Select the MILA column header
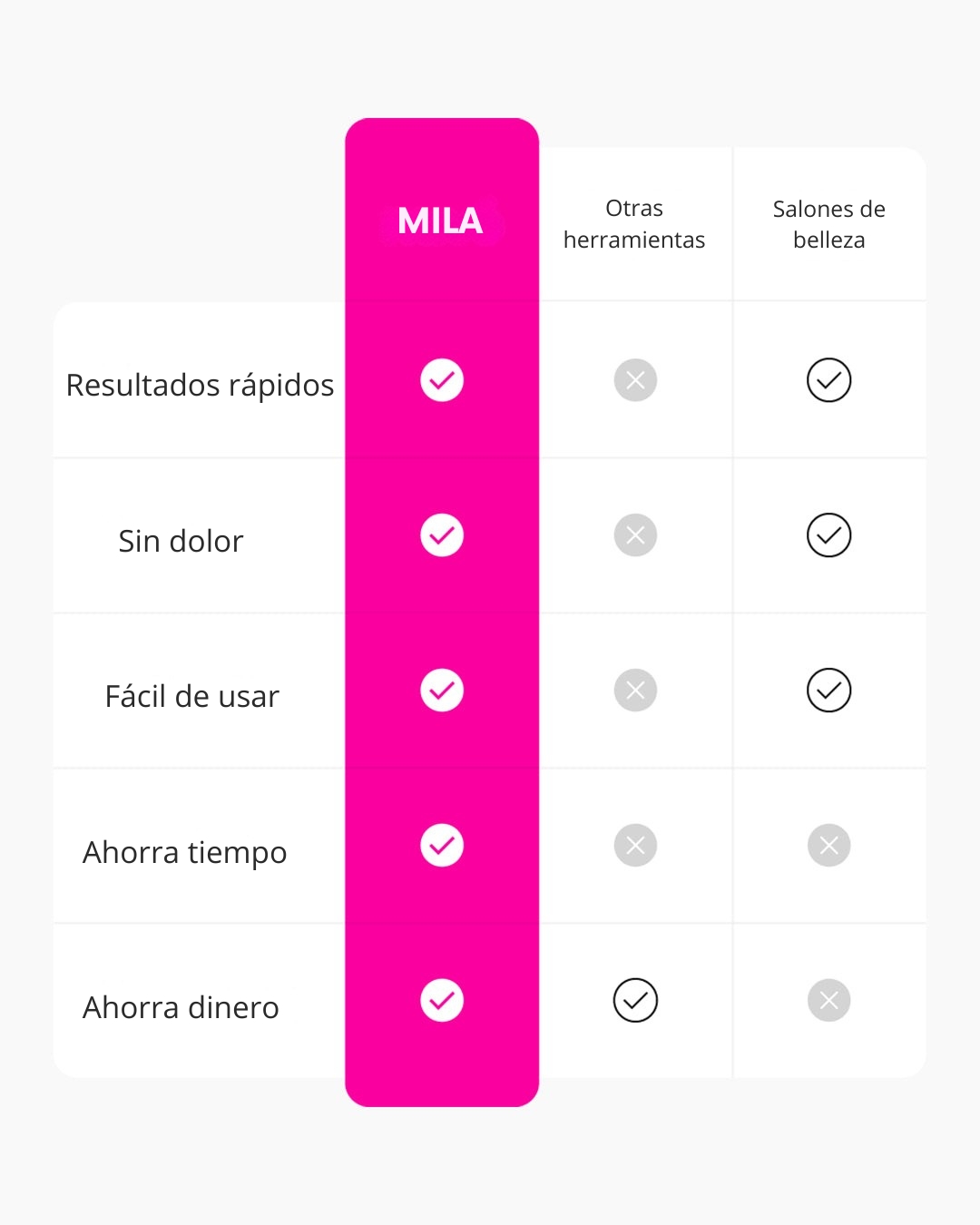This screenshot has width=980, height=1225. [x=440, y=220]
